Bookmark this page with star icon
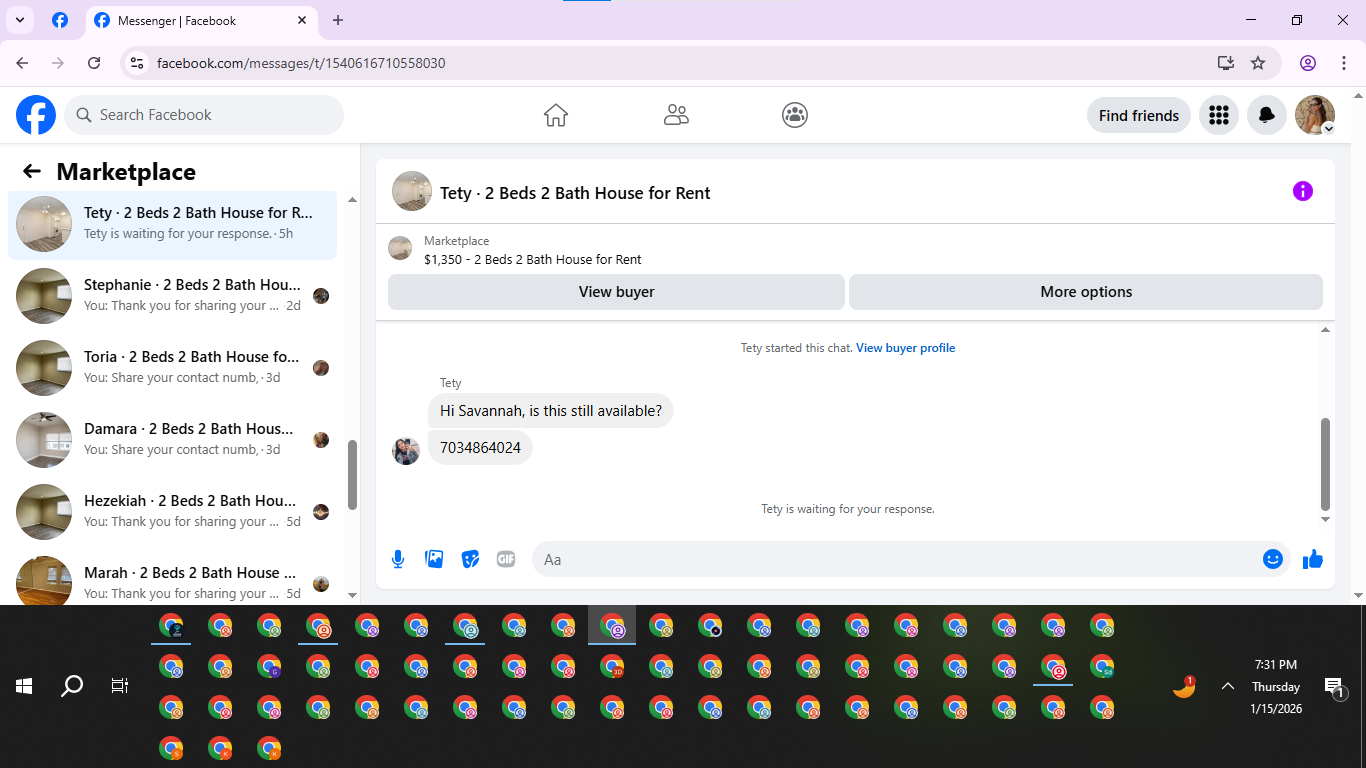Viewport: 1366px width, 768px height. (x=1258, y=63)
